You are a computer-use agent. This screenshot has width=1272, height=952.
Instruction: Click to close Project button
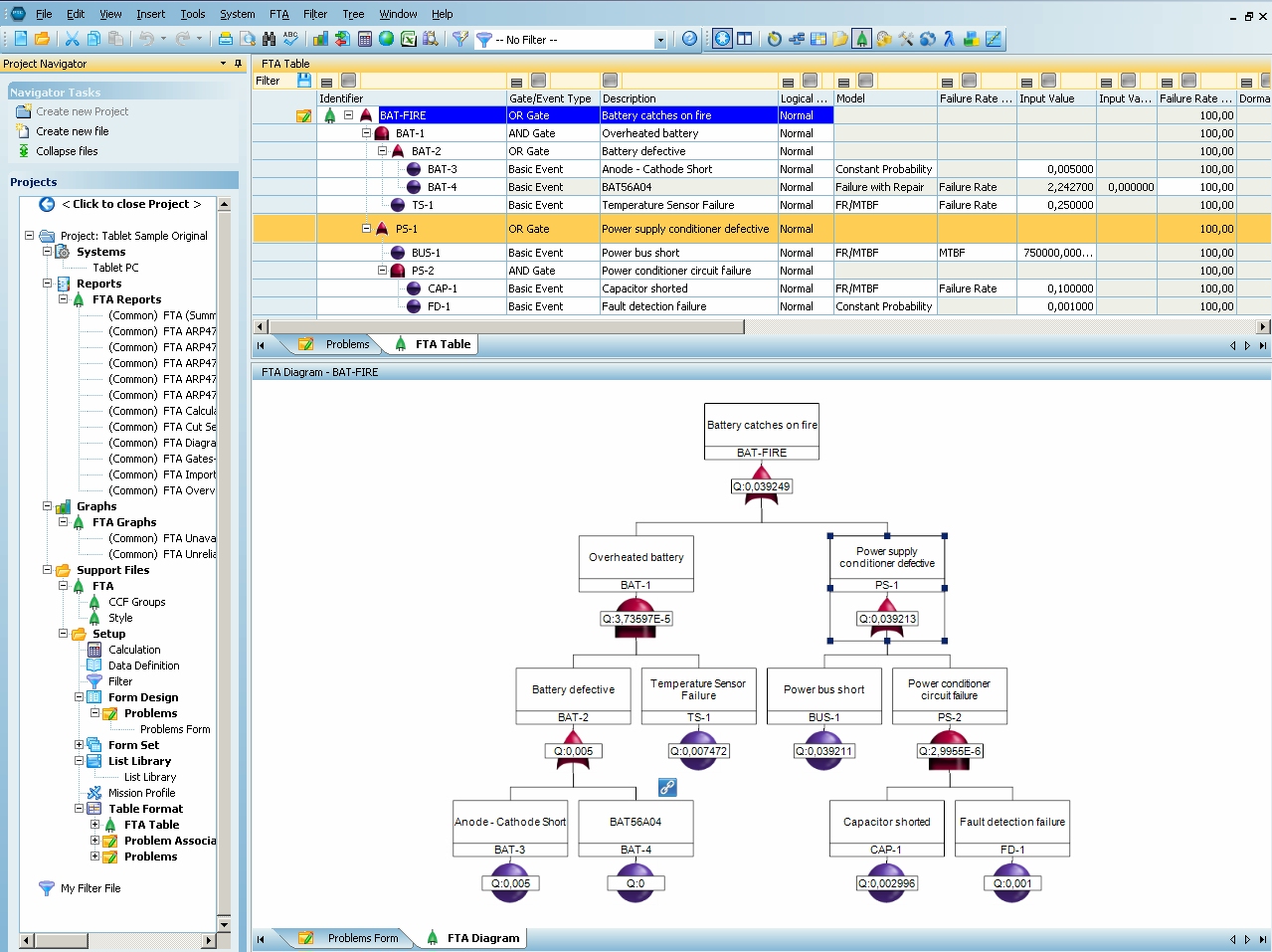[130, 204]
